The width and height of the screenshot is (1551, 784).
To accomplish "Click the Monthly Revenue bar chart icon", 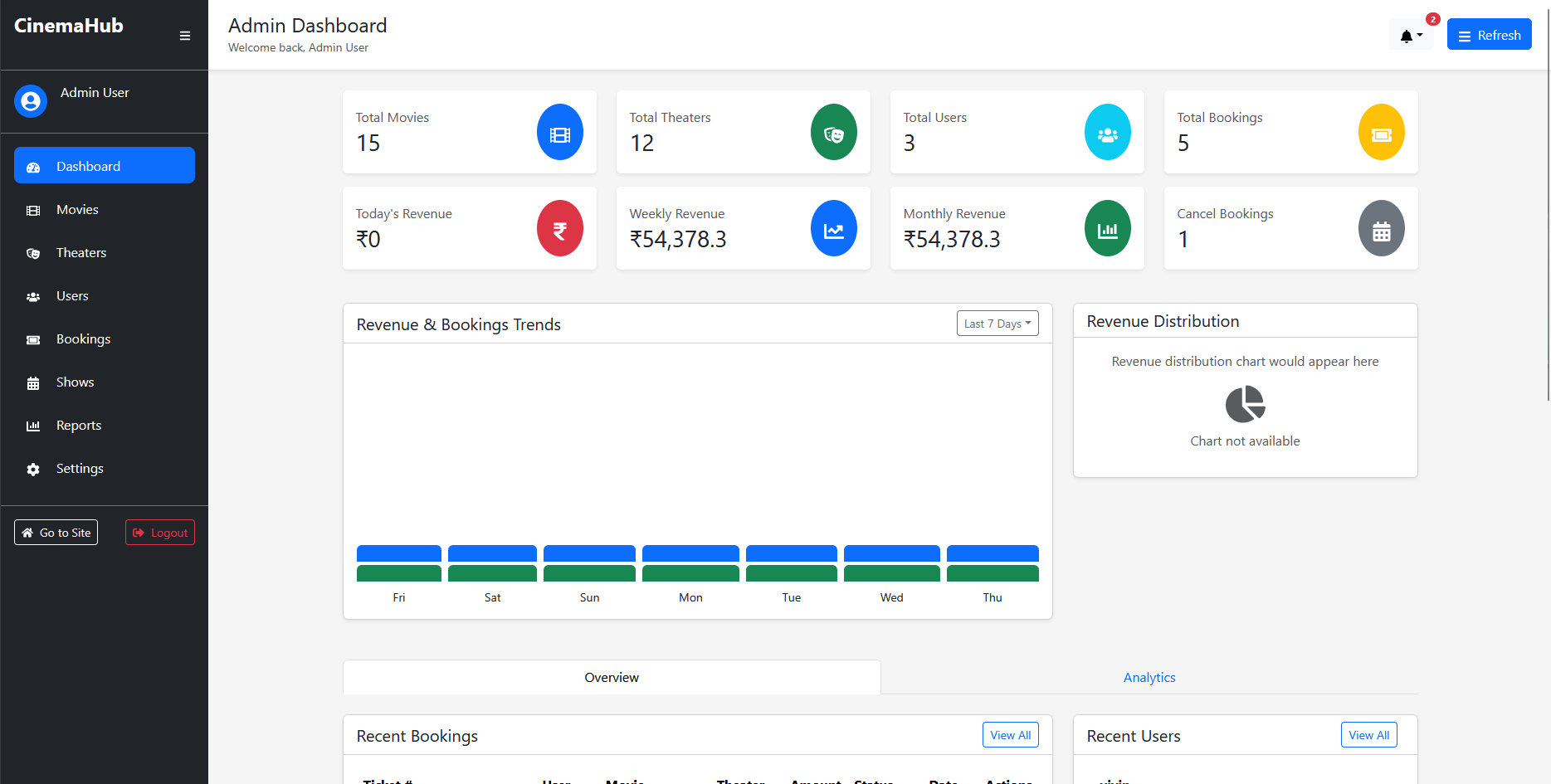I will coord(1108,229).
